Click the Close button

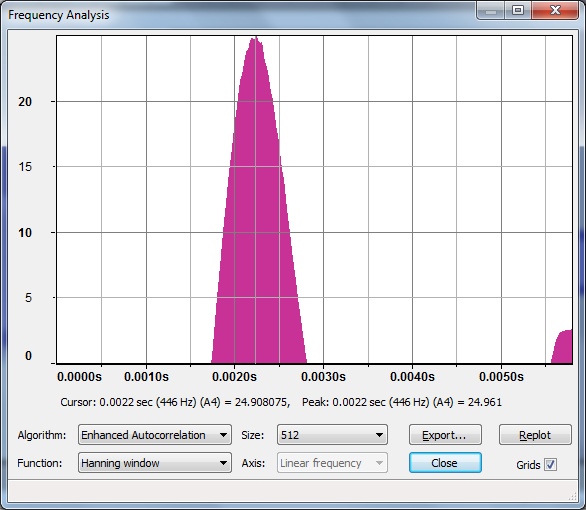tap(445, 463)
